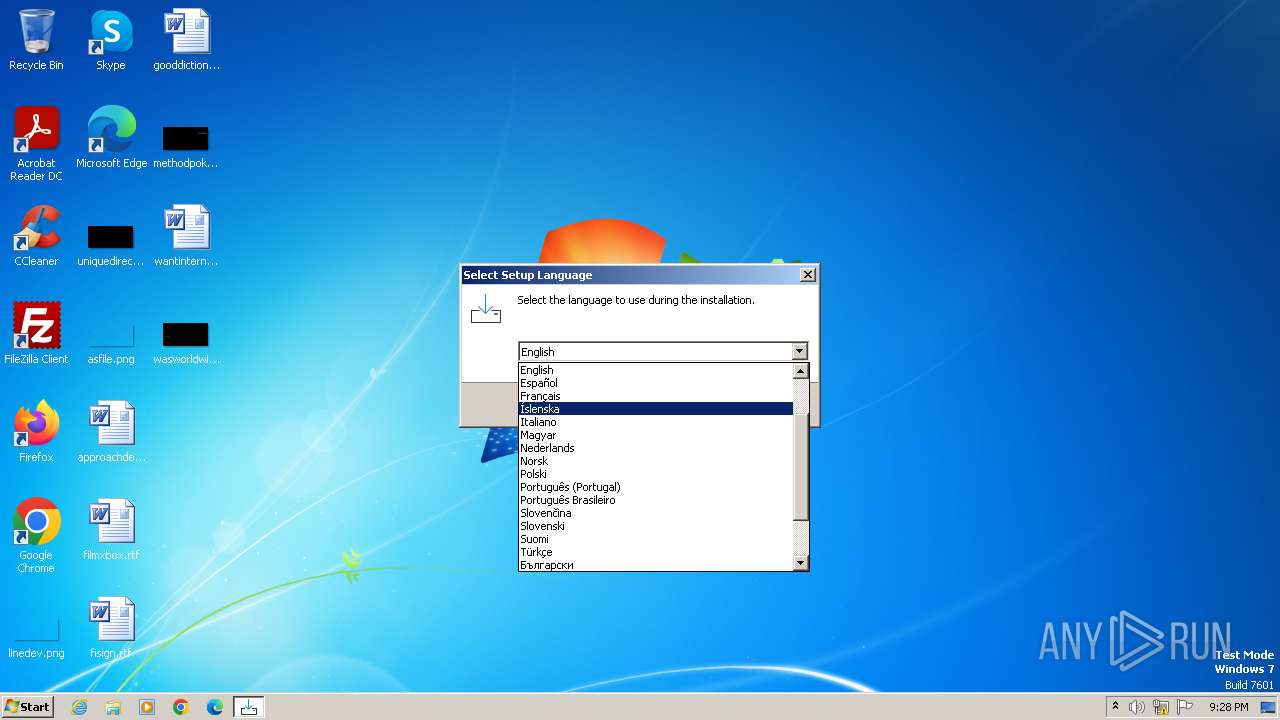Click the Show desktop tray icon
This screenshot has height=720, width=1280.
point(1268,707)
